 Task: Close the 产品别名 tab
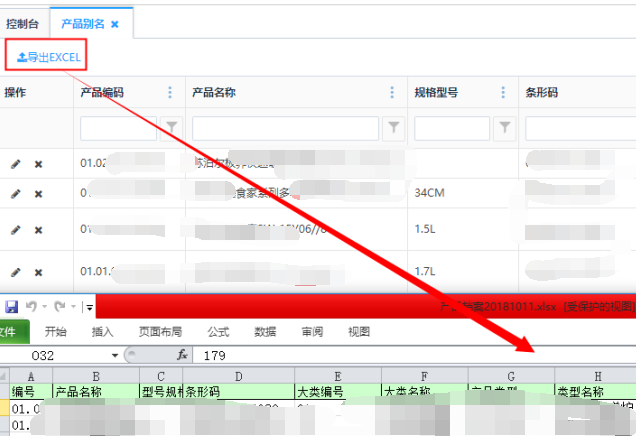[x=114, y=23]
